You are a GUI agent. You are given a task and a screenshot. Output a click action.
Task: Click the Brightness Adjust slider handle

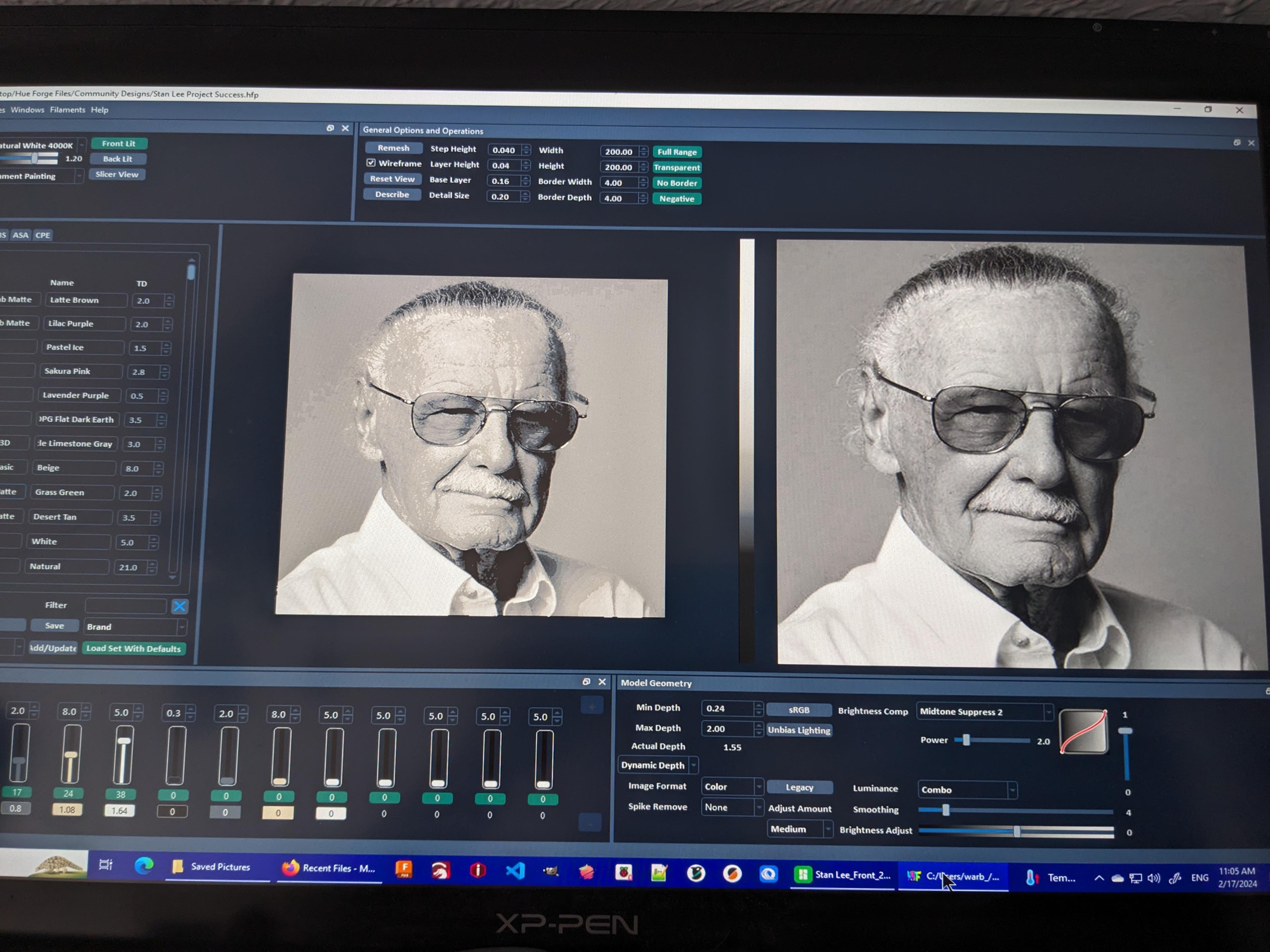(1017, 831)
